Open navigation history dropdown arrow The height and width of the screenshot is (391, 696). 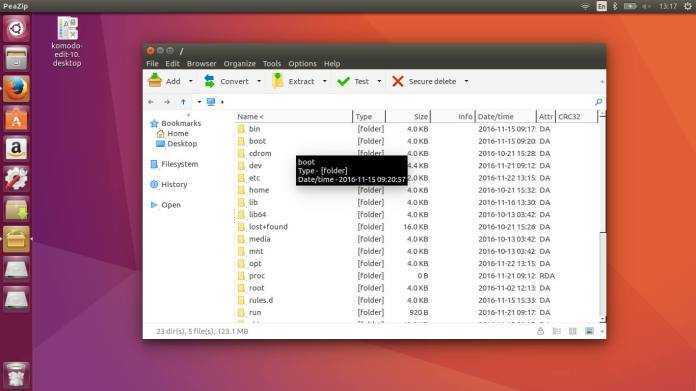[199, 102]
